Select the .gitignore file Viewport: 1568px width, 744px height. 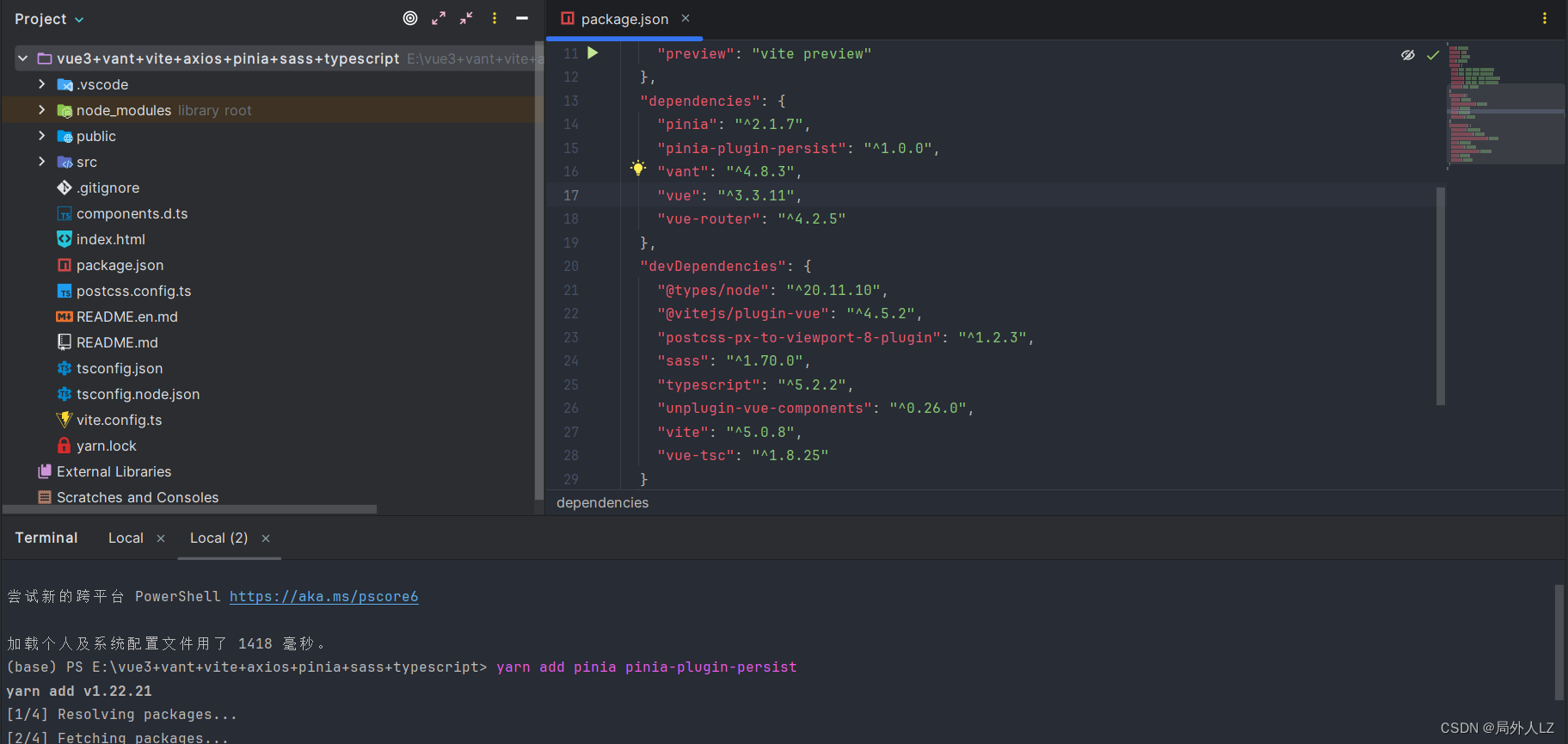click(108, 188)
